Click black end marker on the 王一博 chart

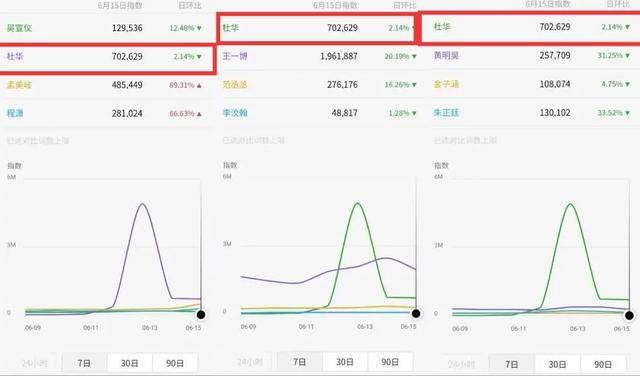click(x=416, y=313)
